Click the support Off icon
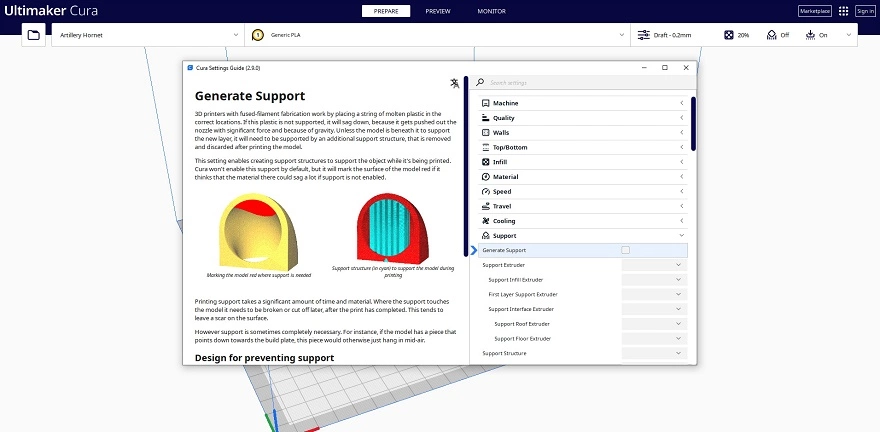Screen dimensions: 880x432 coord(772,35)
